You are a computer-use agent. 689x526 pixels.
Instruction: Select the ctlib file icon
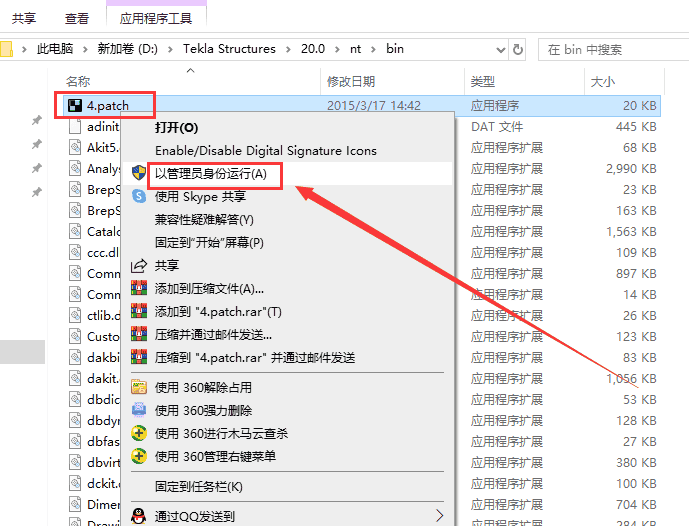[75, 315]
